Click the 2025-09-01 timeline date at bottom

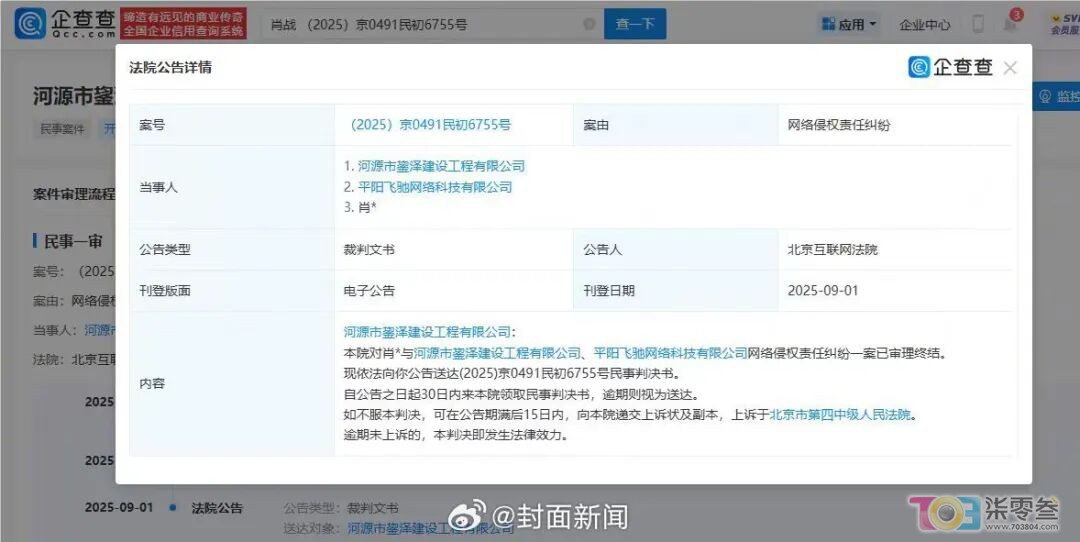click(x=119, y=508)
